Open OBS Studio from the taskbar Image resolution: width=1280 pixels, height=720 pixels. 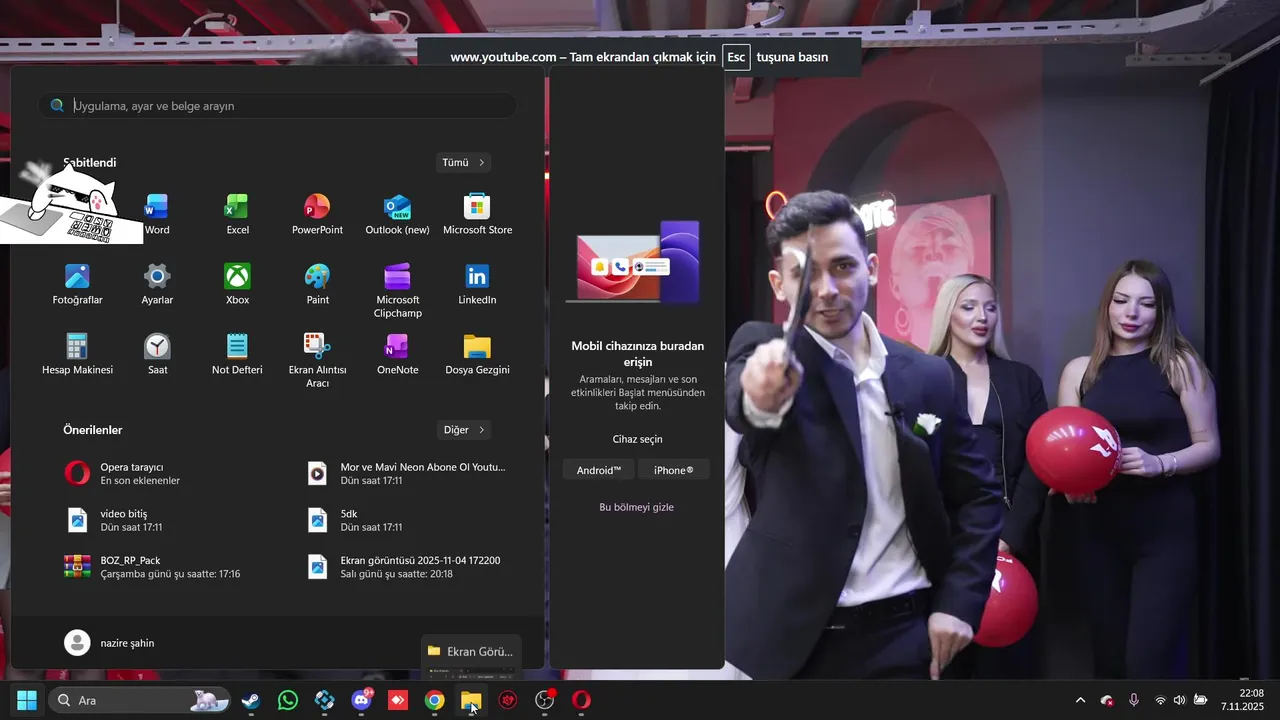click(544, 700)
